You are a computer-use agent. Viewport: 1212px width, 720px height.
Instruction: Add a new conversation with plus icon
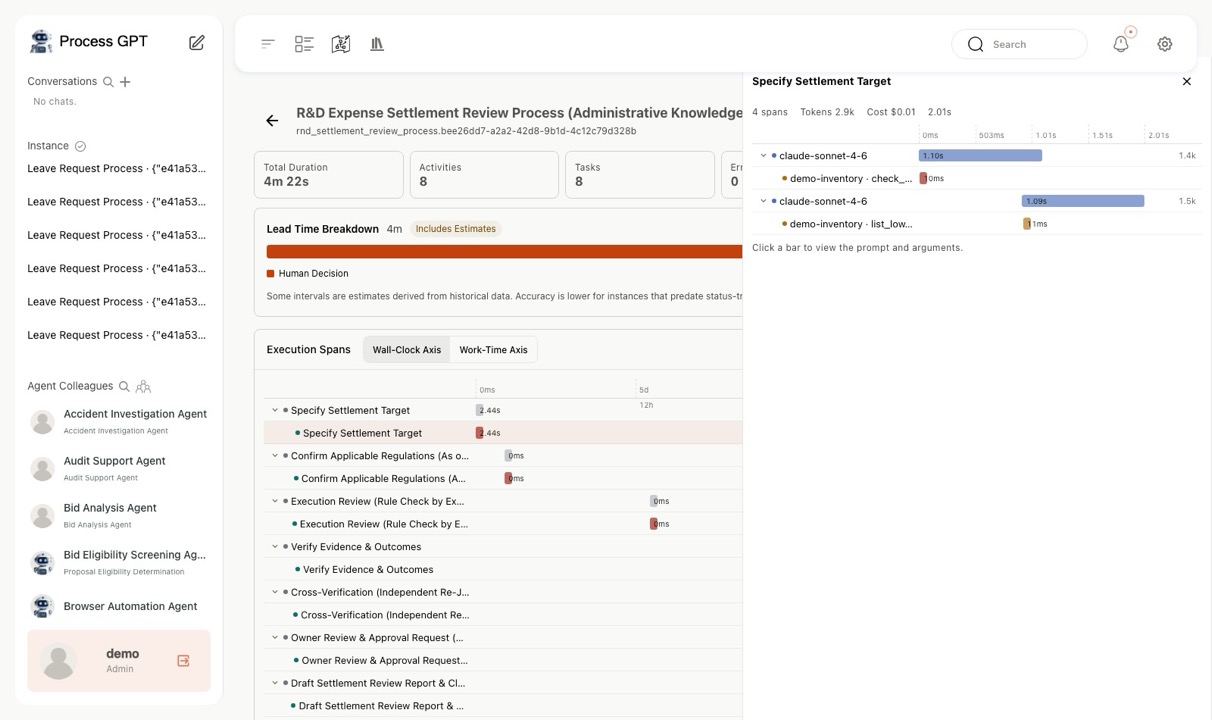(x=125, y=82)
